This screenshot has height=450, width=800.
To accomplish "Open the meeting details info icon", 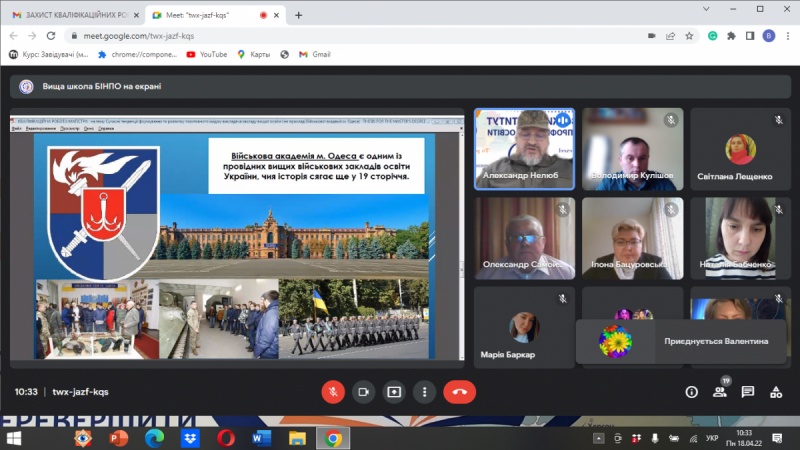I will pyautogui.click(x=691, y=392).
